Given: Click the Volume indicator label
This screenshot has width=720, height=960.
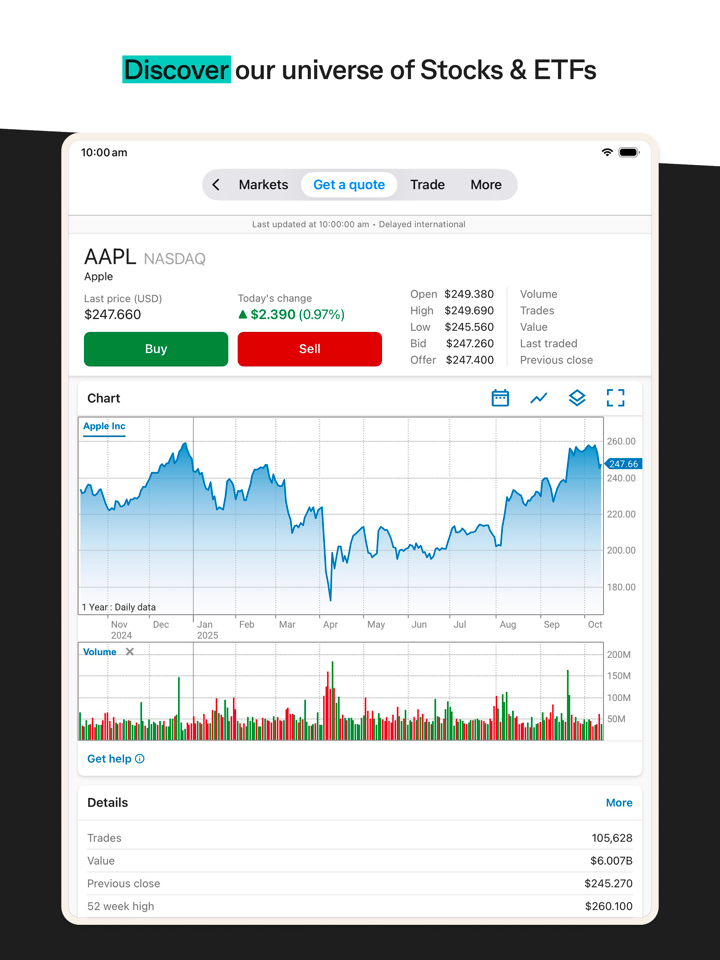Looking at the screenshot, I should click(100, 652).
